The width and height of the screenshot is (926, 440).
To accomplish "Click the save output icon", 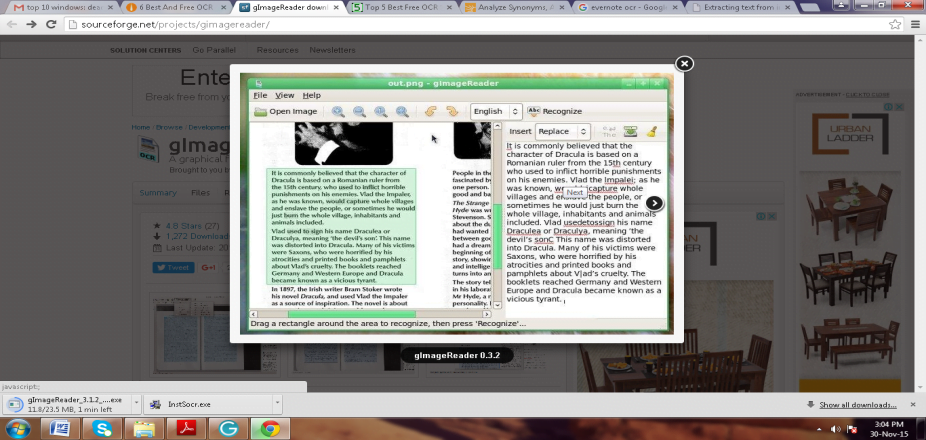I will (x=631, y=131).
